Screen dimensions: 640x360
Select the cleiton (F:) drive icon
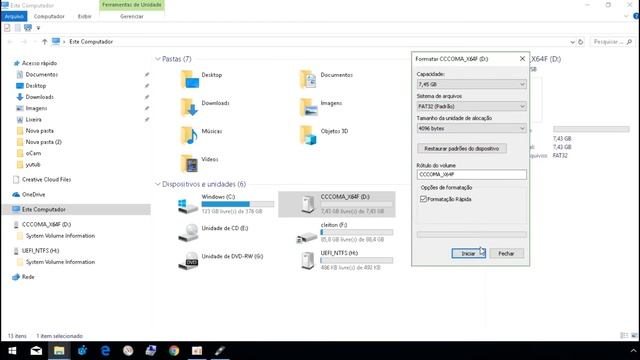(307, 237)
